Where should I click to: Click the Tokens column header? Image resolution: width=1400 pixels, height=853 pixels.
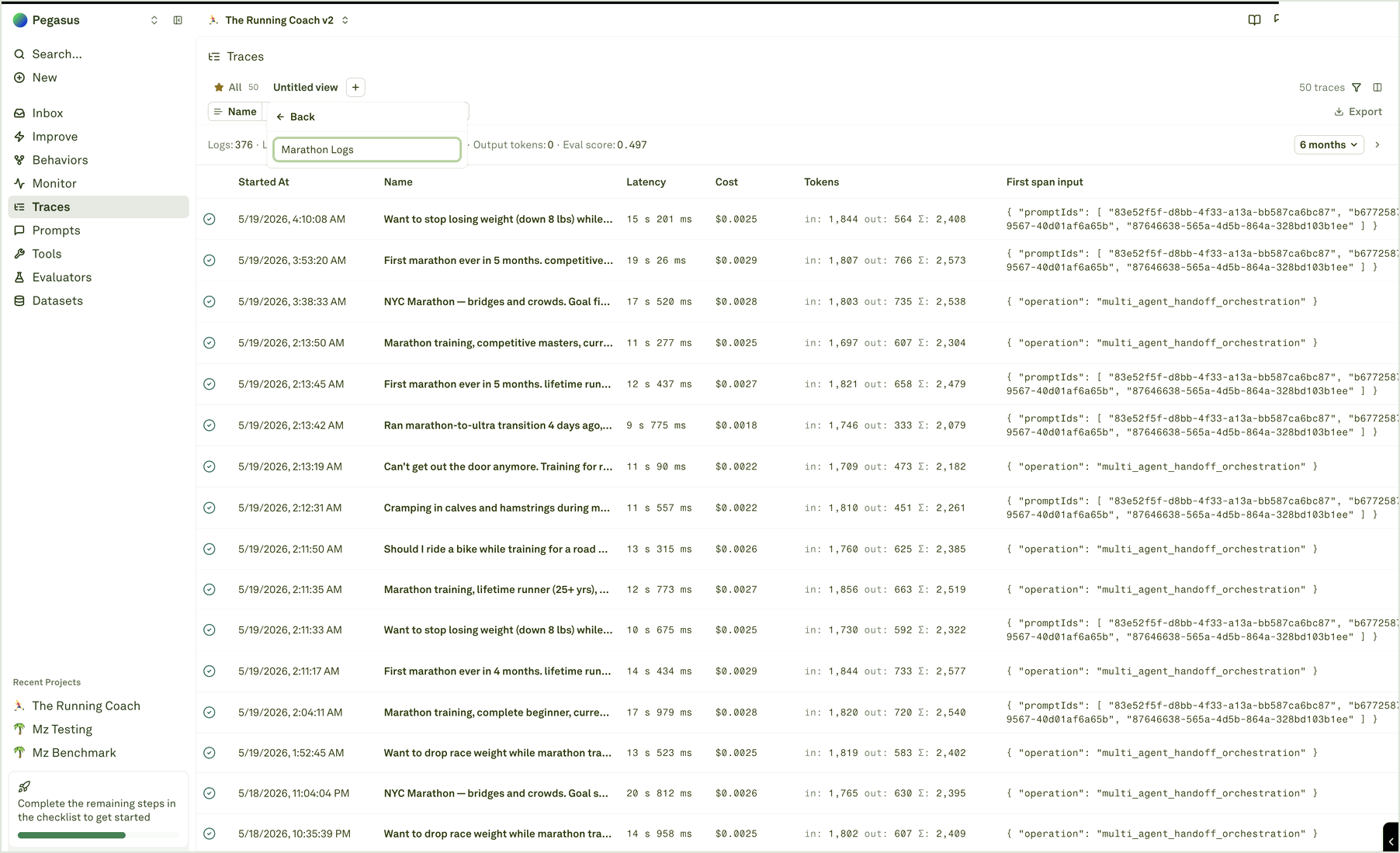821,182
